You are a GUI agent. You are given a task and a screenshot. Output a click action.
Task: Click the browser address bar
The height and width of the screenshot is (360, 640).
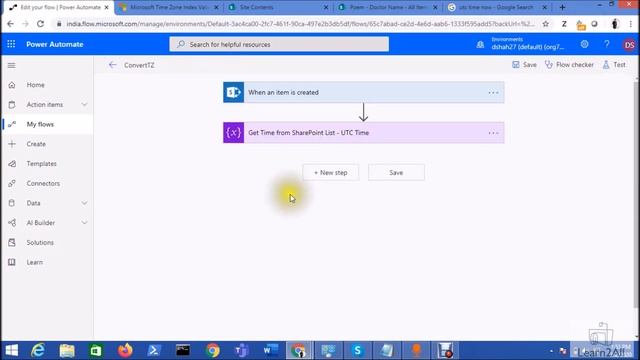[300, 24]
